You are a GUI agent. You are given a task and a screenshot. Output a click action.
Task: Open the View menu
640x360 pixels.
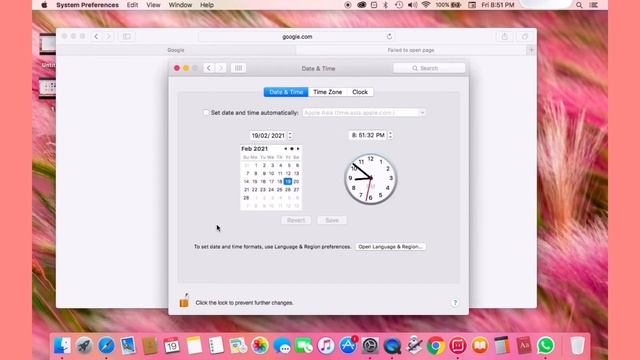[x=153, y=5]
